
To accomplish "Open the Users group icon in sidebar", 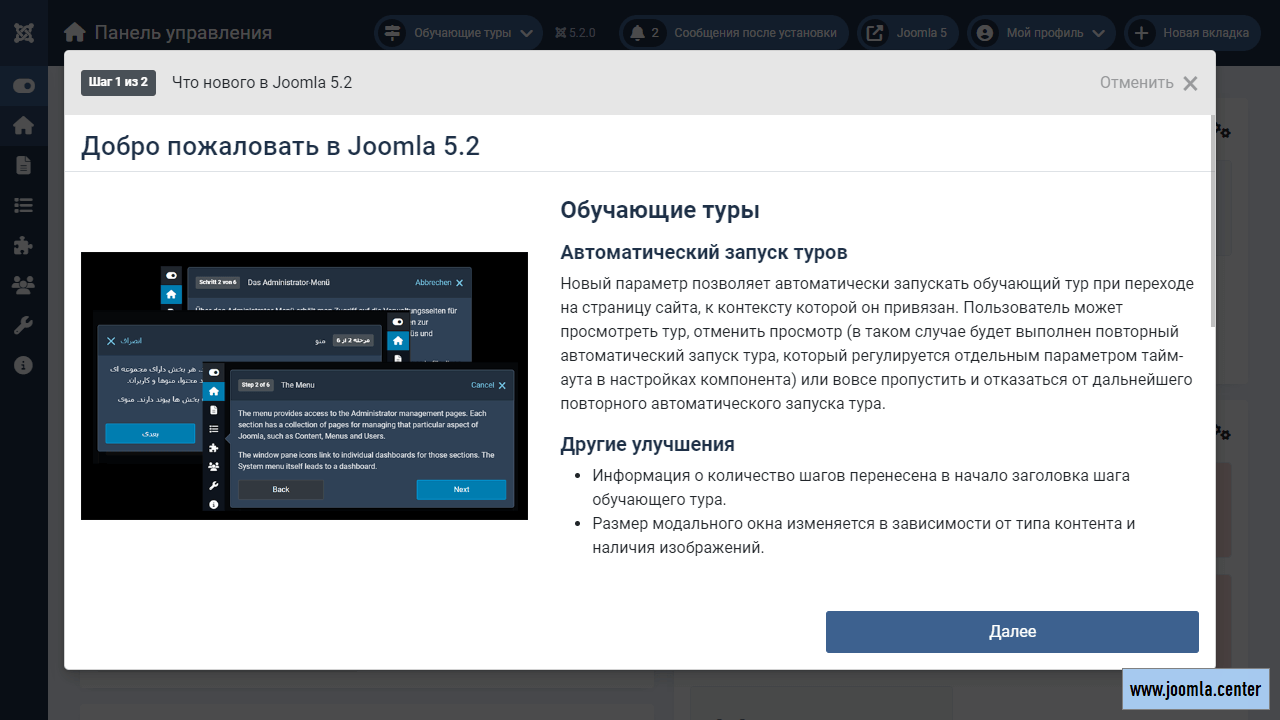I will [23, 285].
